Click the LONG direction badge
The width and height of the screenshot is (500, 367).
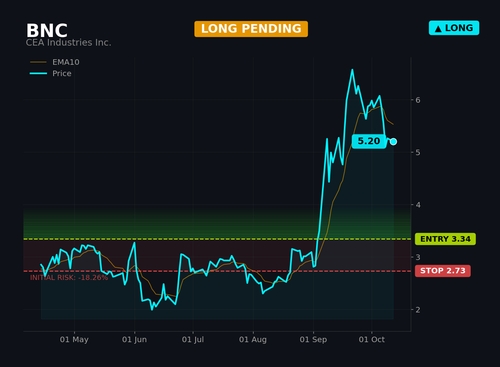coord(454,28)
